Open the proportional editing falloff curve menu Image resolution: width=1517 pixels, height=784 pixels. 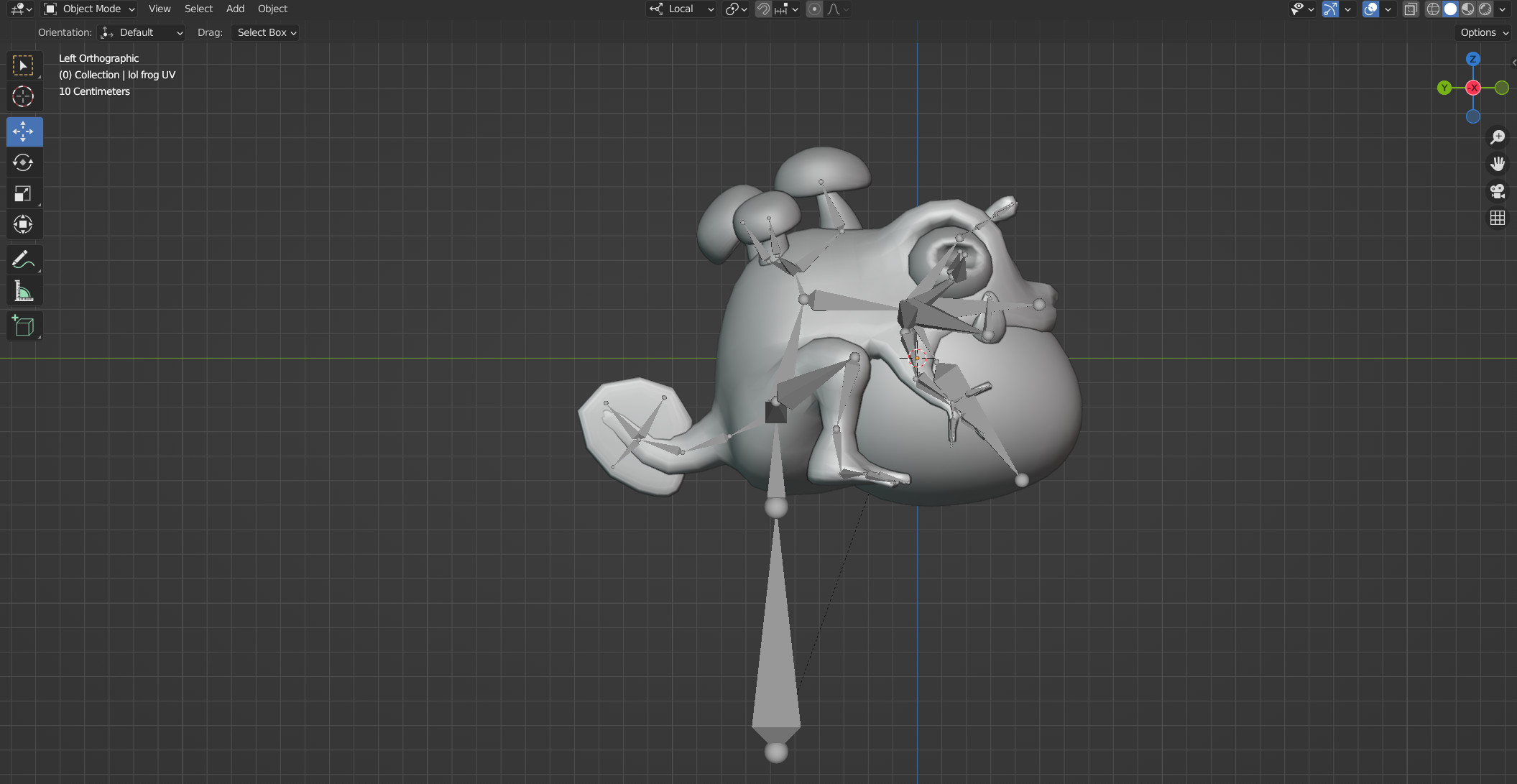click(x=837, y=9)
